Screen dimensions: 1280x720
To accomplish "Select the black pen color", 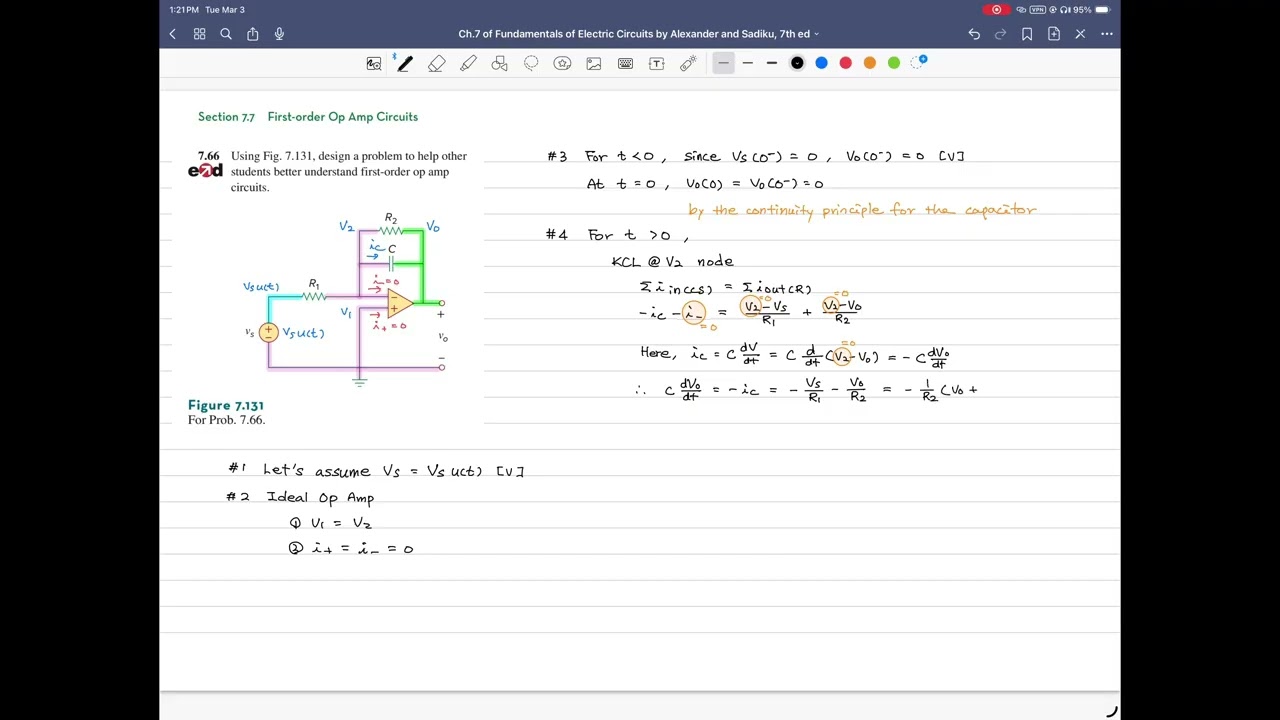I will coord(797,63).
